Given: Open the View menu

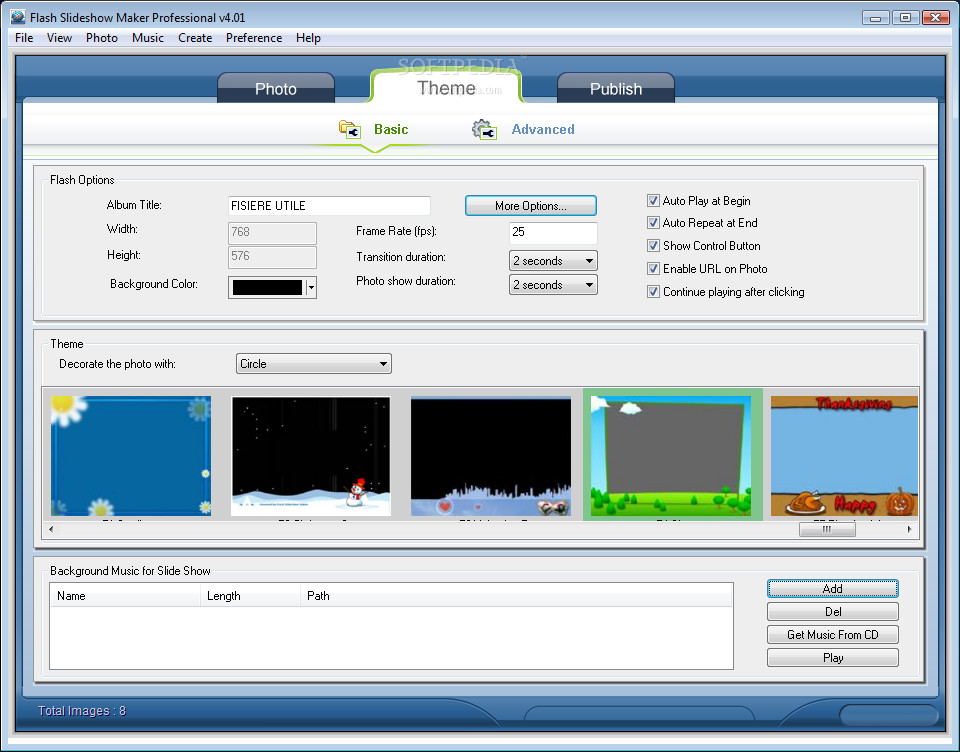Looking at the screenshot, I should (x=59, y=38).
